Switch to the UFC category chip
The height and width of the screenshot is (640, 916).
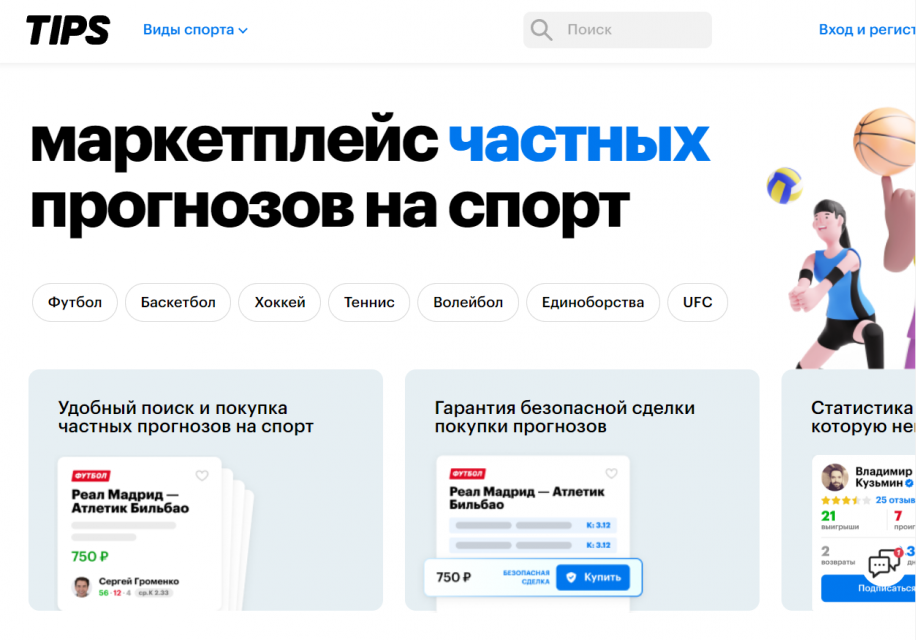(x=697, y=302)
